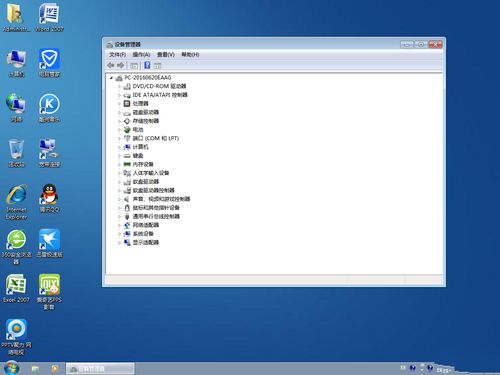The height and width of the screenshot is (375, 500).
Task: Expand the IDE ATA/ATAPI 控制器 node
Action: [119, 95]
